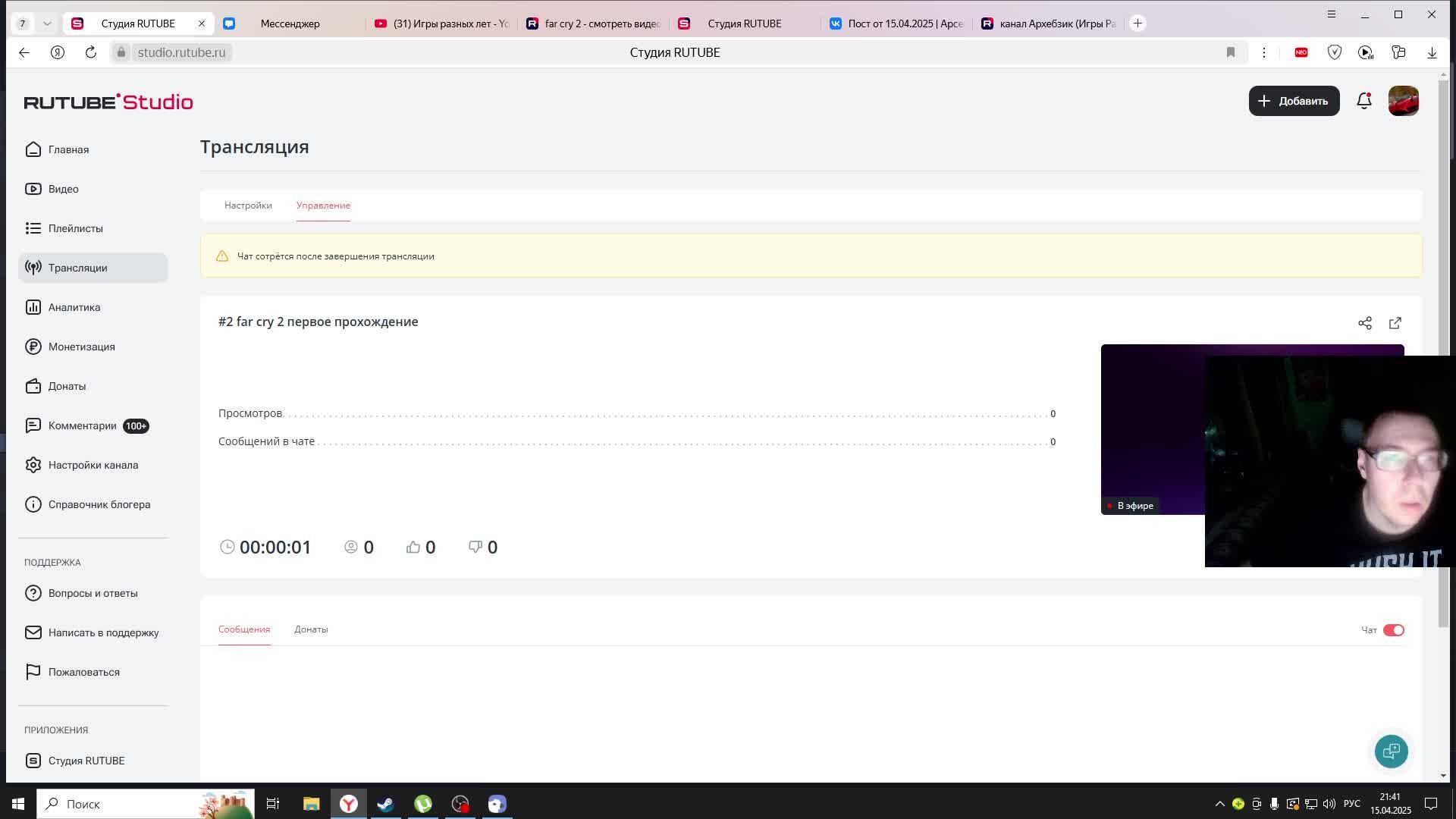This screenshot has width=1456, height=819.
Task: Open Донаты in the sidebar
Action: [67, 386]
